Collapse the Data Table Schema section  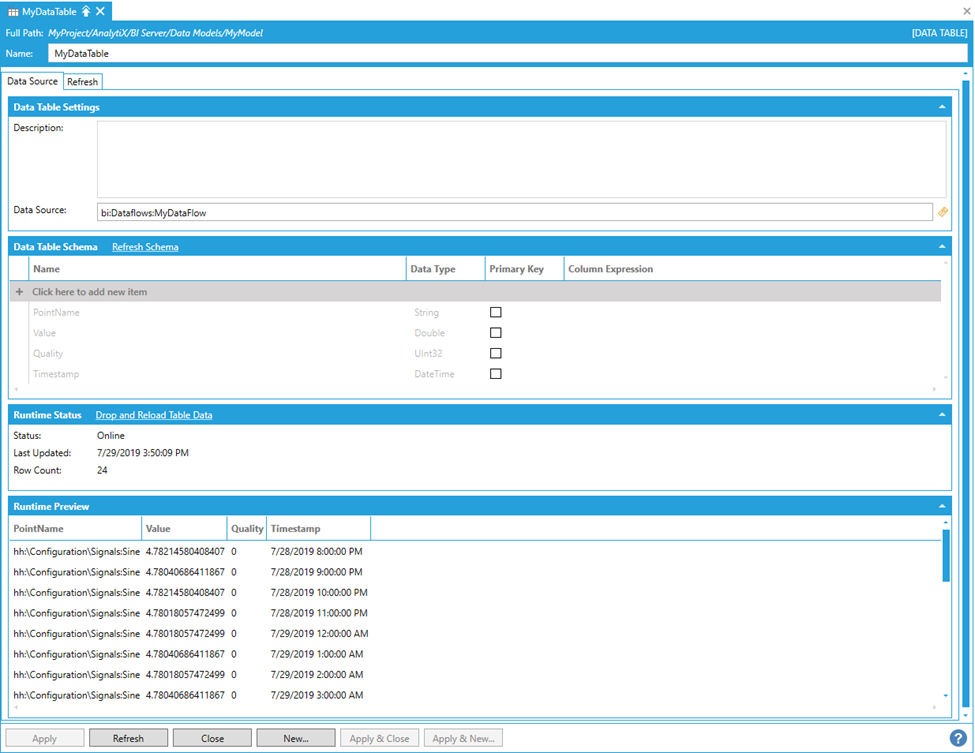tap(941, 247)
